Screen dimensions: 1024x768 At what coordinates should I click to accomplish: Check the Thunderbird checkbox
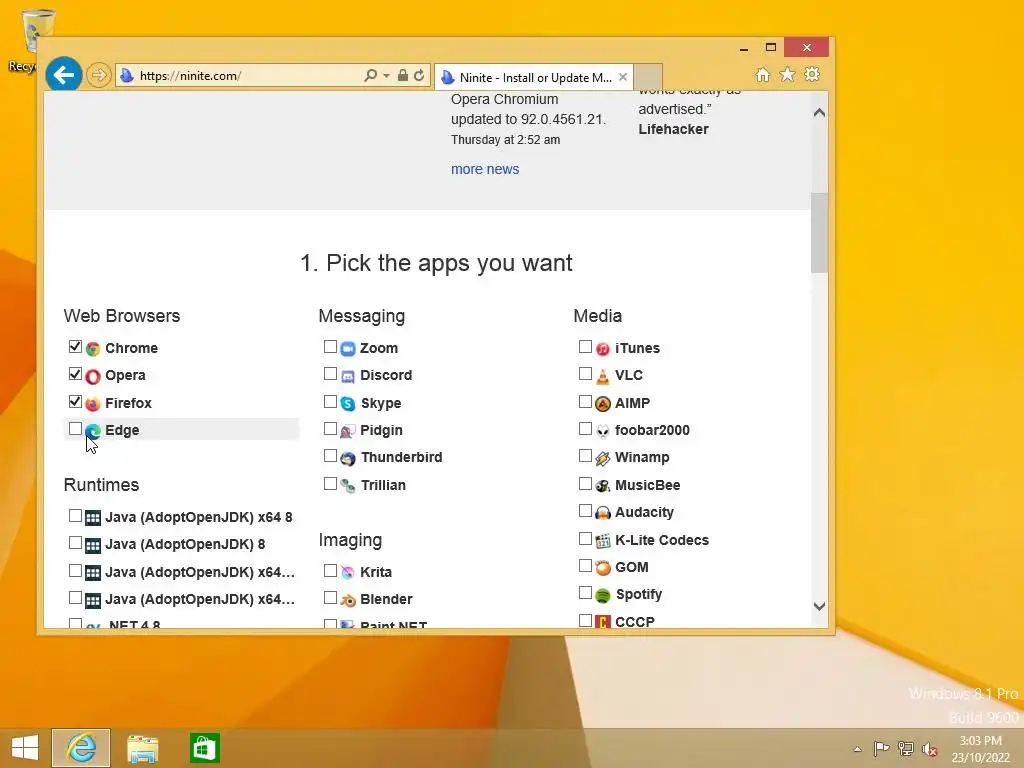click(x=330, y=456)
